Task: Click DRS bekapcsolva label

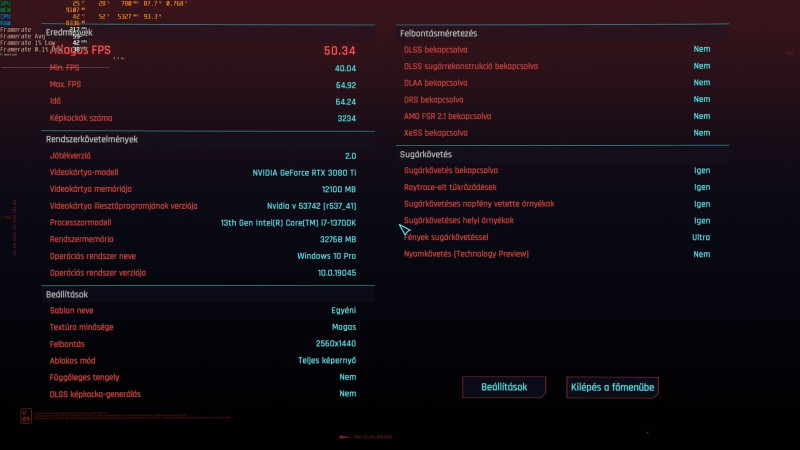Action: (x=433, y=99)
